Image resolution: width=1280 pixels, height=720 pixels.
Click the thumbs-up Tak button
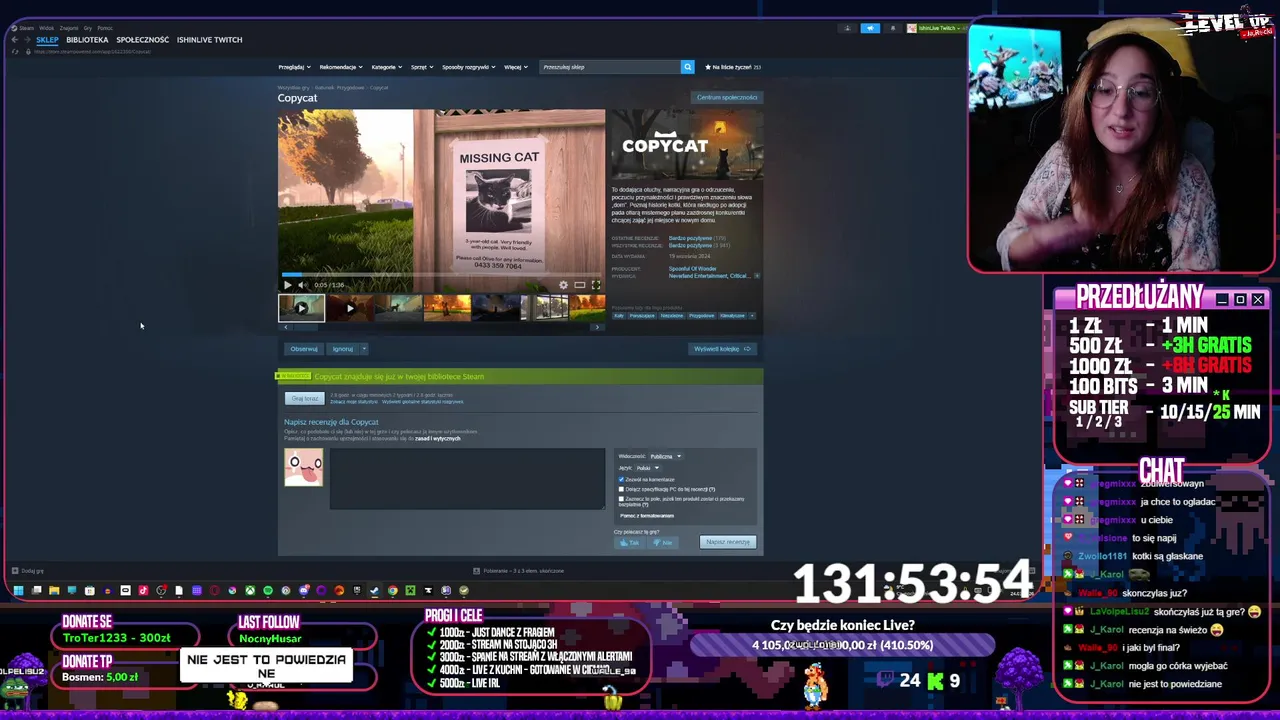point(630,543)
